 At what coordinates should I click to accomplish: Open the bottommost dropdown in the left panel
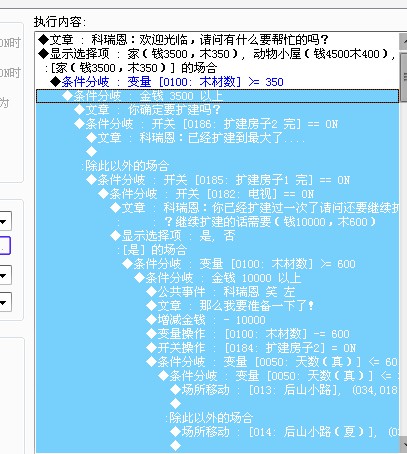(x=5, y=302)
